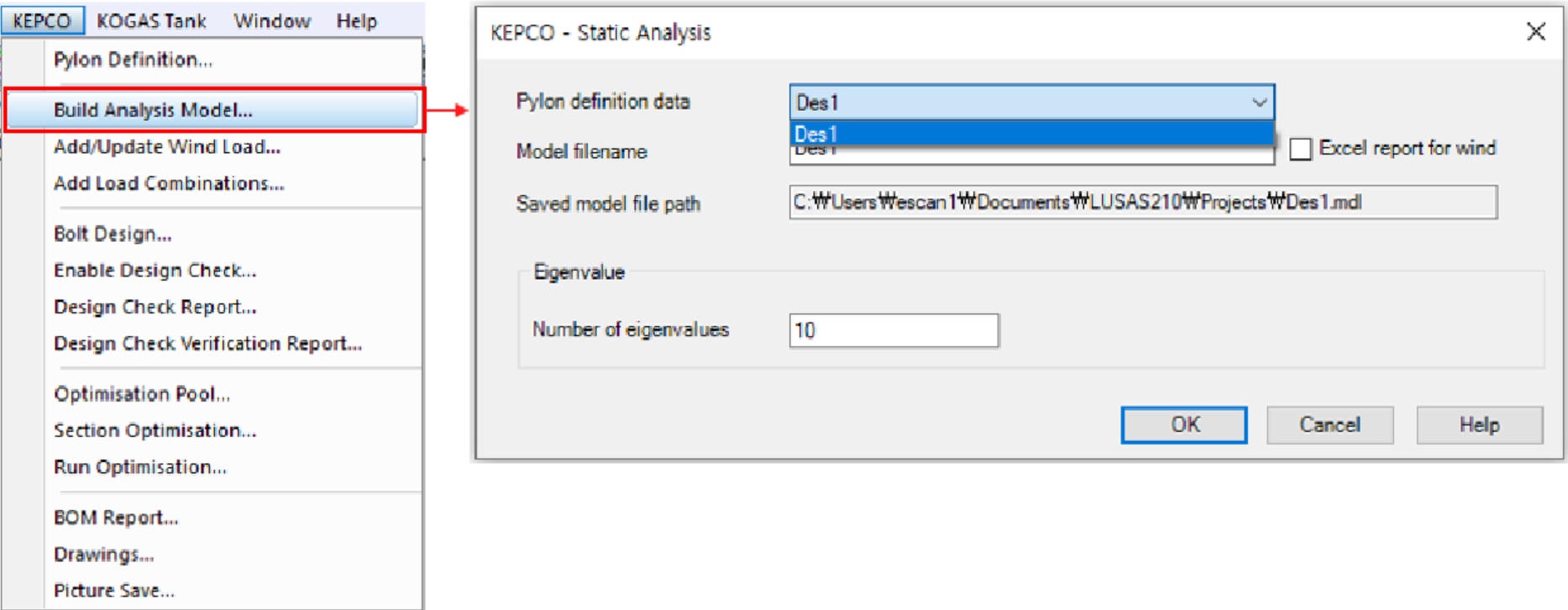This screenshot has height=610, width=1568.
Task: Expand the Pylon definition data dropdown
Action: (1258, 103)
